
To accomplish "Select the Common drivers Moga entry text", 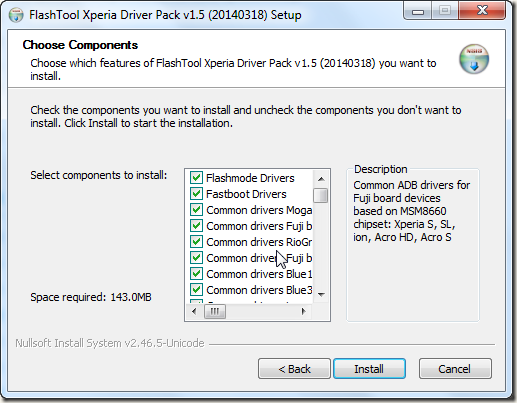I will 259,210.
